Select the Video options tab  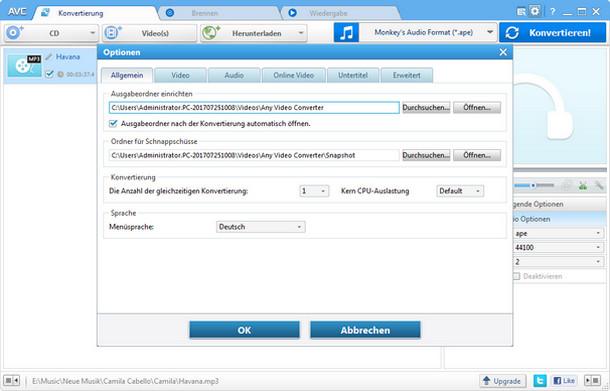[x=181, y=75]
